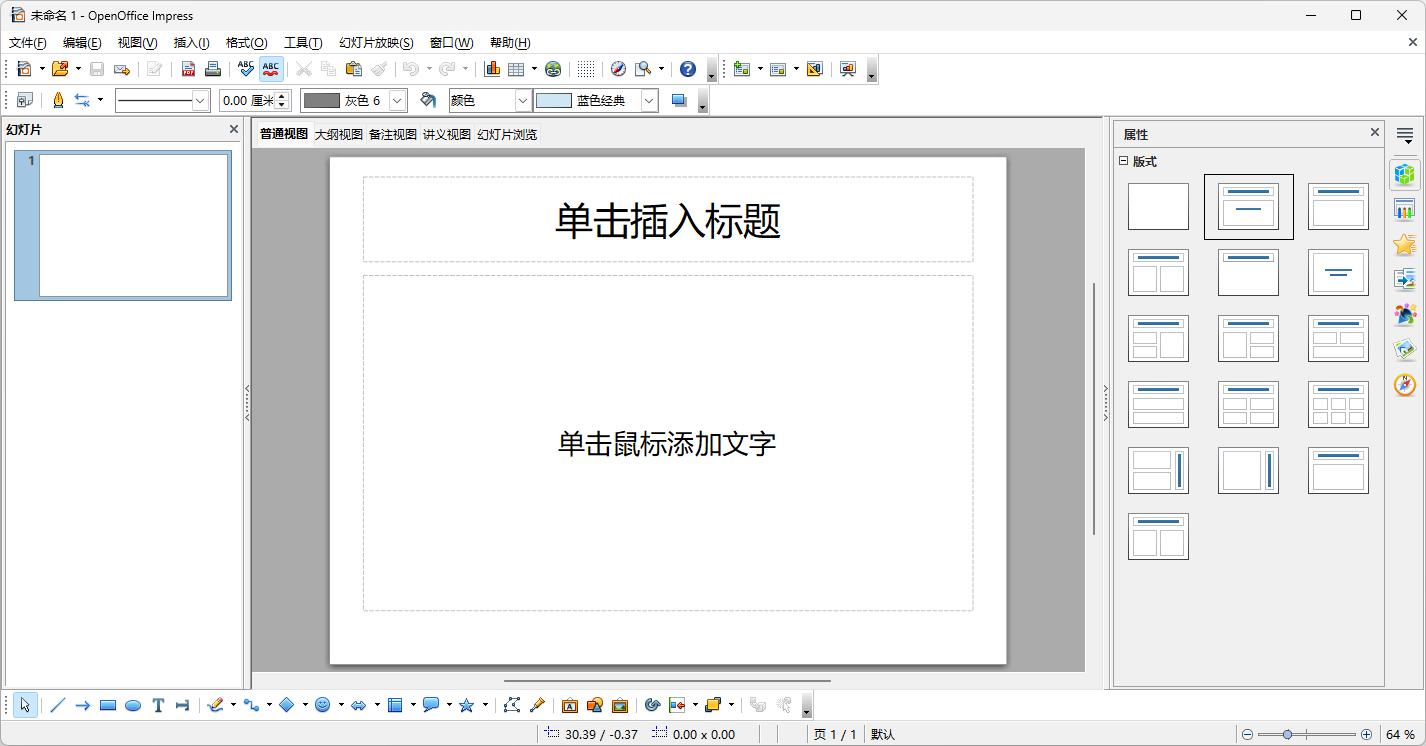Expand the table insert dropdown arrow

click(x=534, y=69)
